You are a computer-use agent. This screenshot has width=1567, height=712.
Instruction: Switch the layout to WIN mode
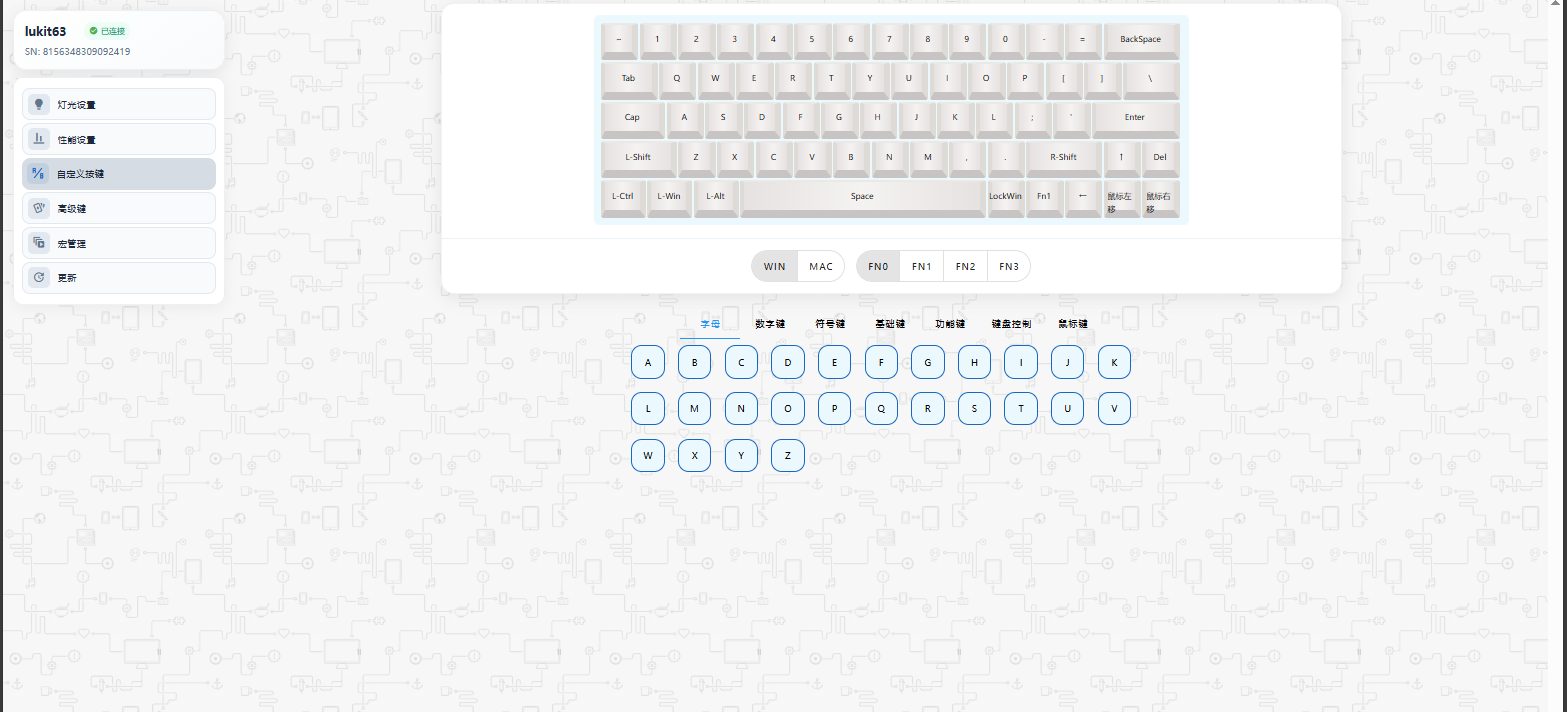pyautogui.click(x=775, y=266)
